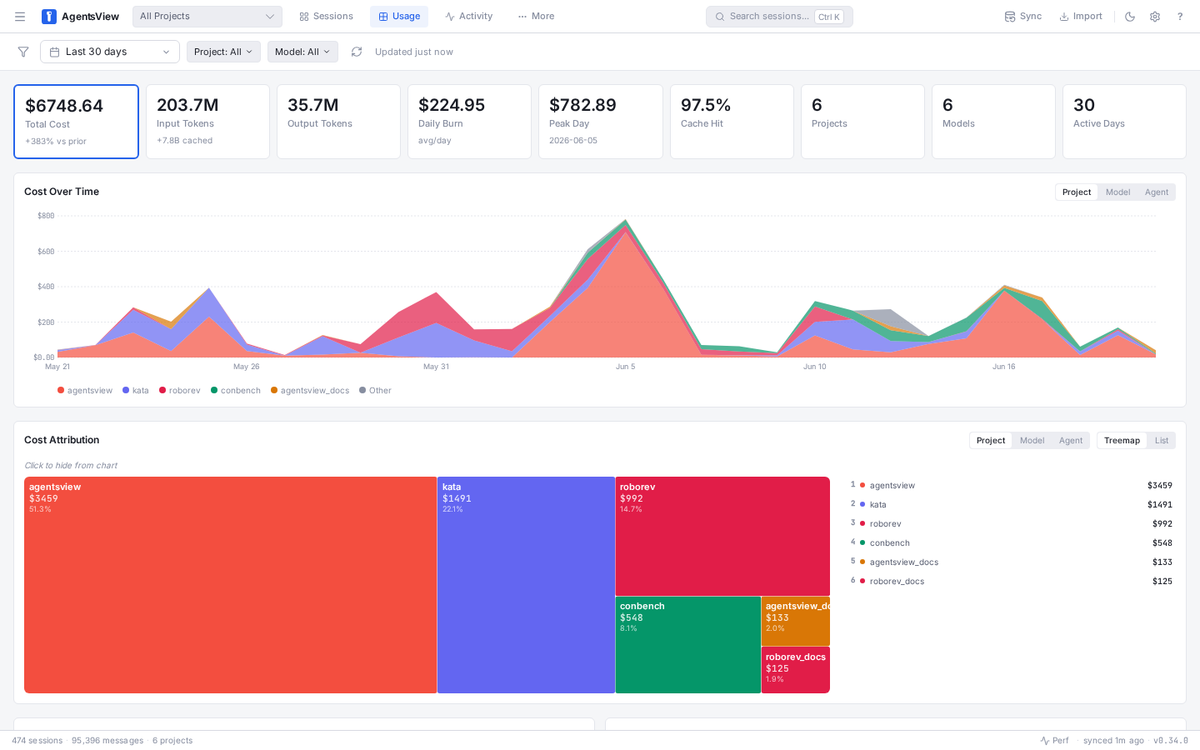Toggle agentsview_docs series in chart legend
Image resolution: width=1200 pixels, height=750 pixels.
pyautogui.click(x=310, y=390)
